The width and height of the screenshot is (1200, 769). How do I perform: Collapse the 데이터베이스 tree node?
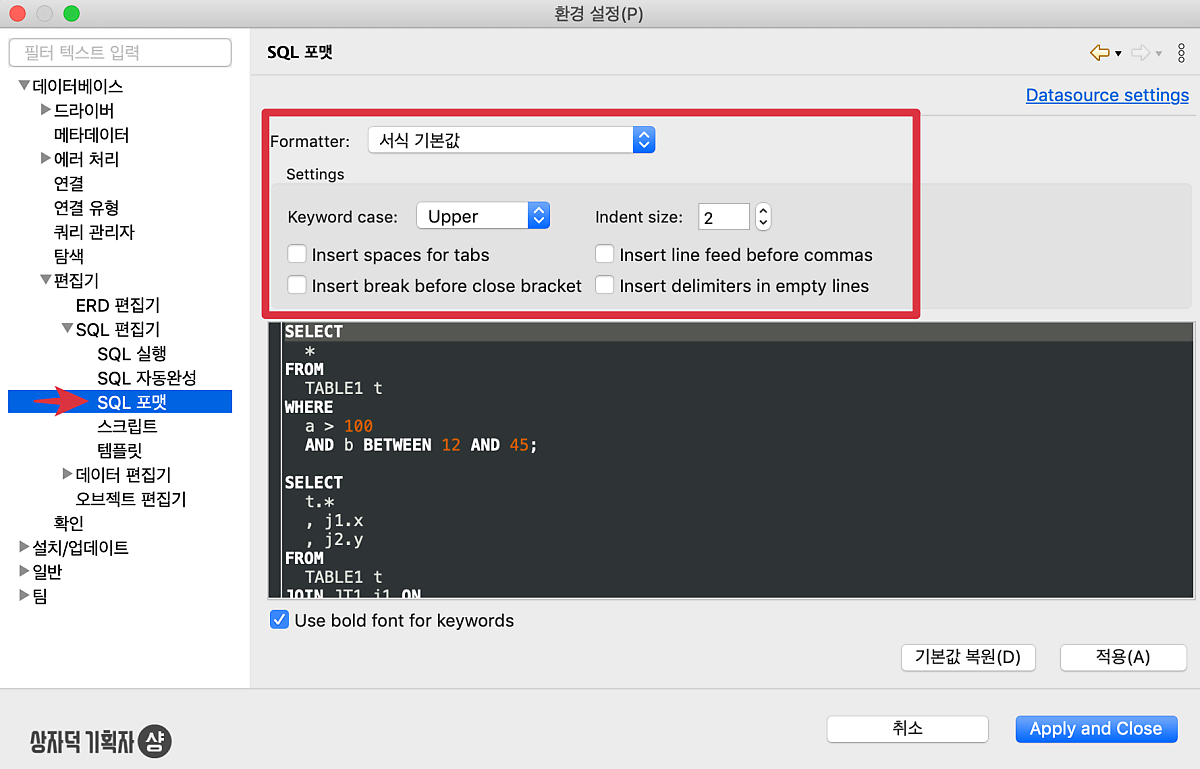click(24, 86)
